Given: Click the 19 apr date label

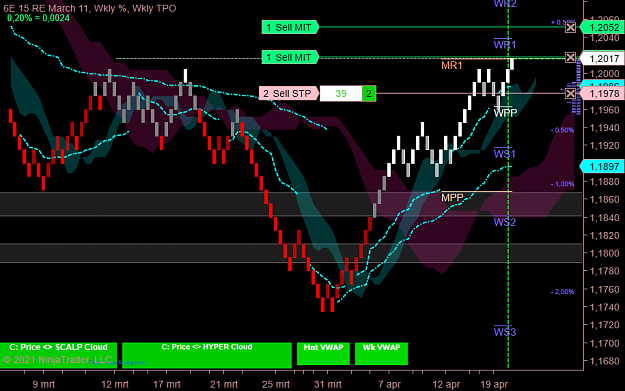Looking at the screenshot, I should tap(494, 385).
